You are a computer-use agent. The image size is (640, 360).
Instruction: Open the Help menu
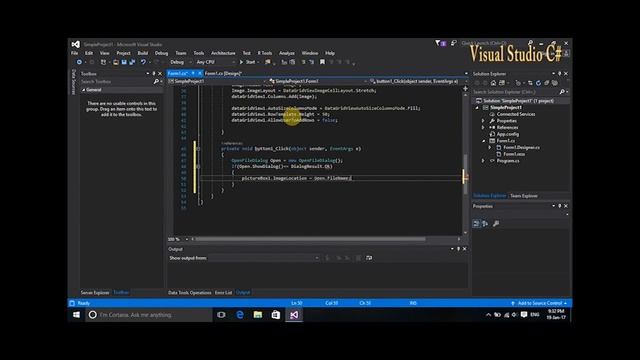click(x=330, y=53)
